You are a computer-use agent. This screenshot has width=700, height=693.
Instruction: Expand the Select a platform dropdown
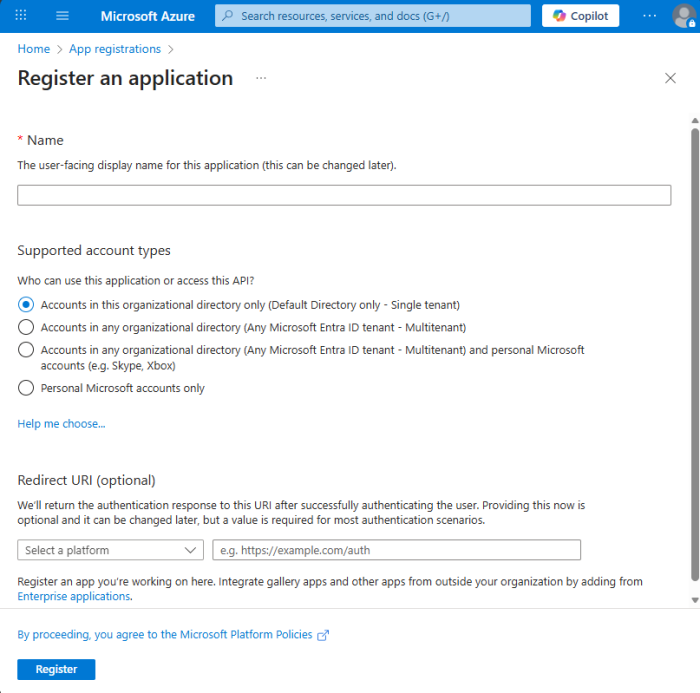111,550
